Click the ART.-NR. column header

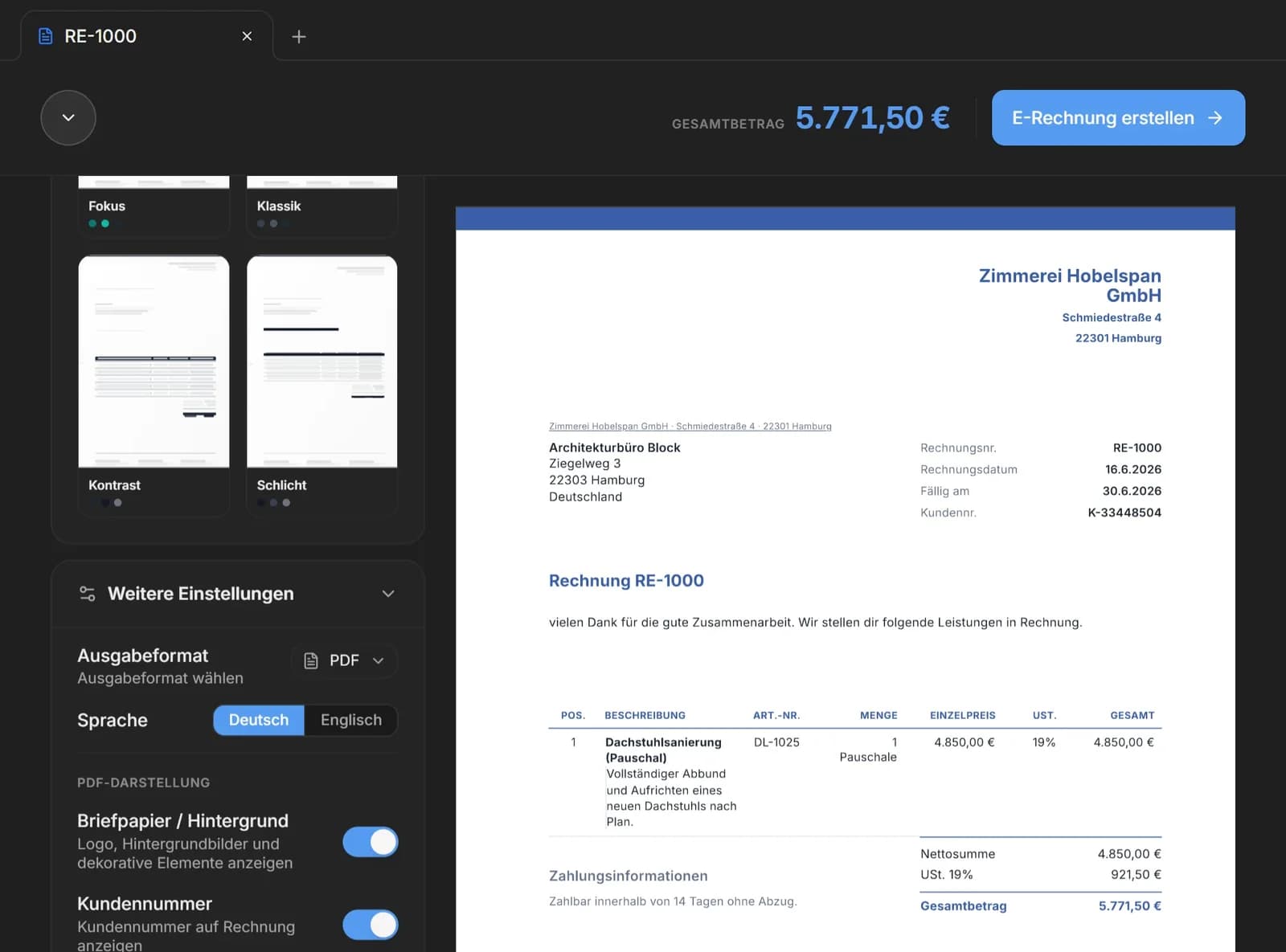click(x=776, y=715)
